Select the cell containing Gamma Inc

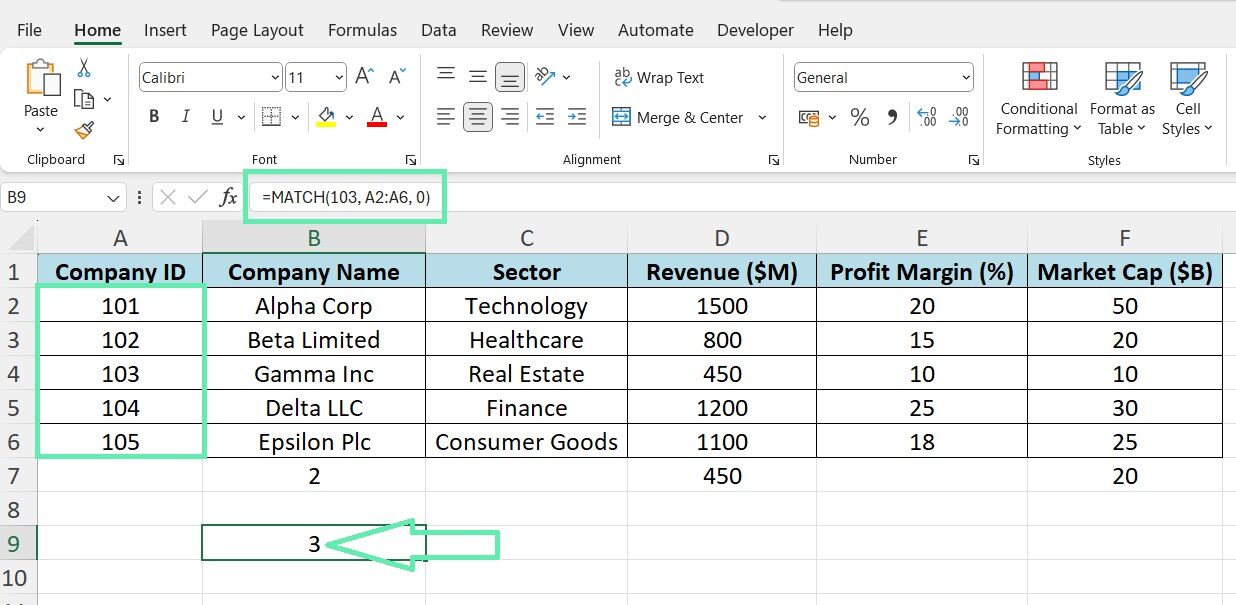pyautogui.click(x=314, y=374)
